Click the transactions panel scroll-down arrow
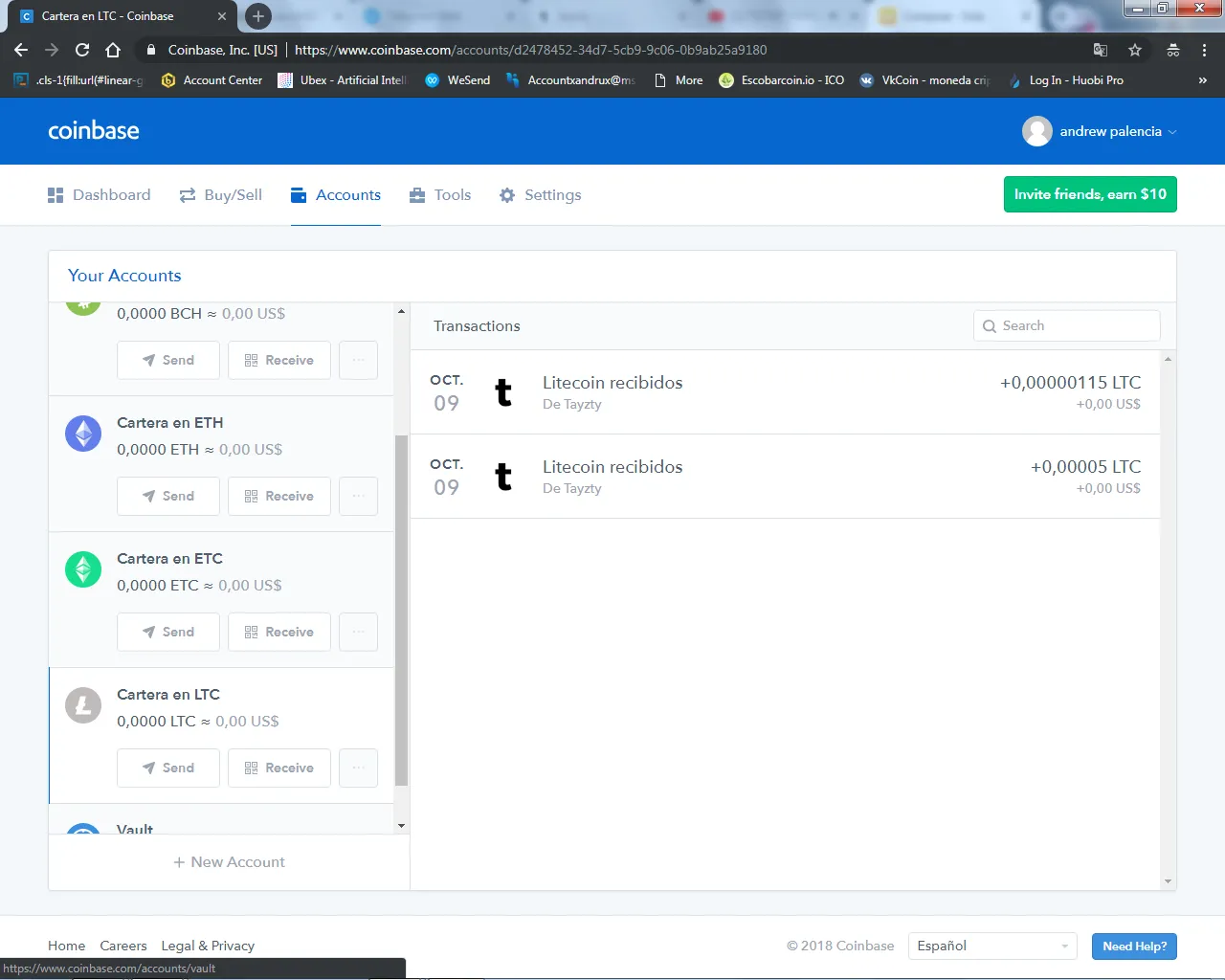This screenshot has width=1225, height=980. pyautogui.click(x=1168, y=881)
